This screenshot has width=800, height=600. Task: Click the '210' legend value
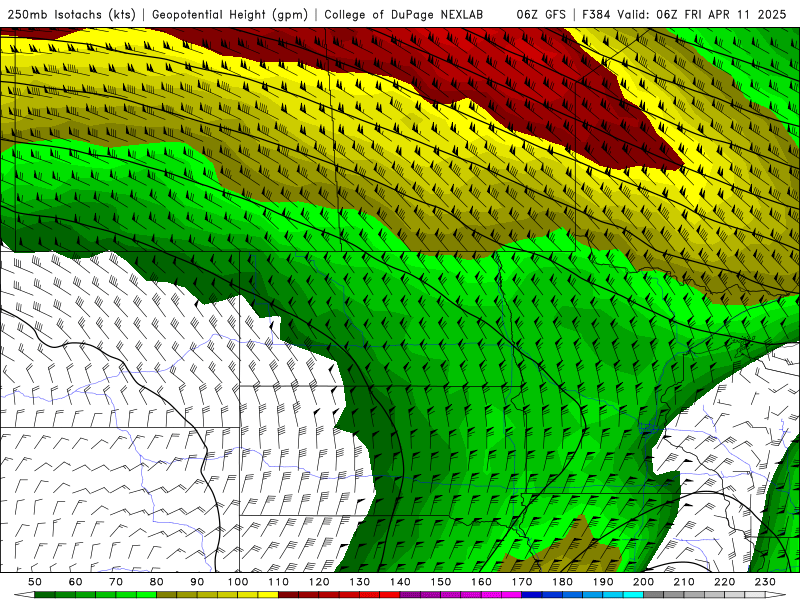(x=684, y=582)
